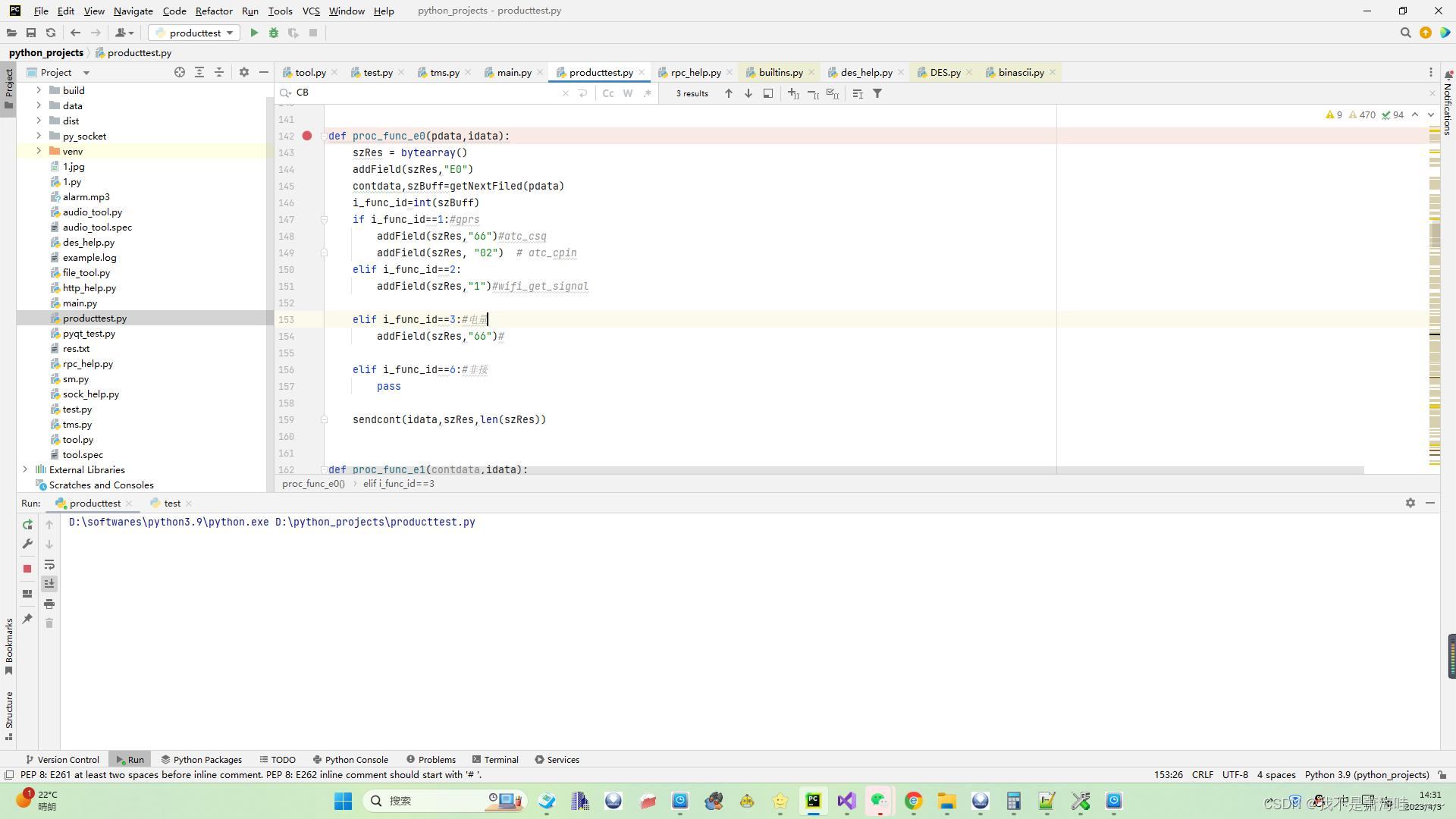Open the indent 4 spaces selector

click(x=1276, y=774)
